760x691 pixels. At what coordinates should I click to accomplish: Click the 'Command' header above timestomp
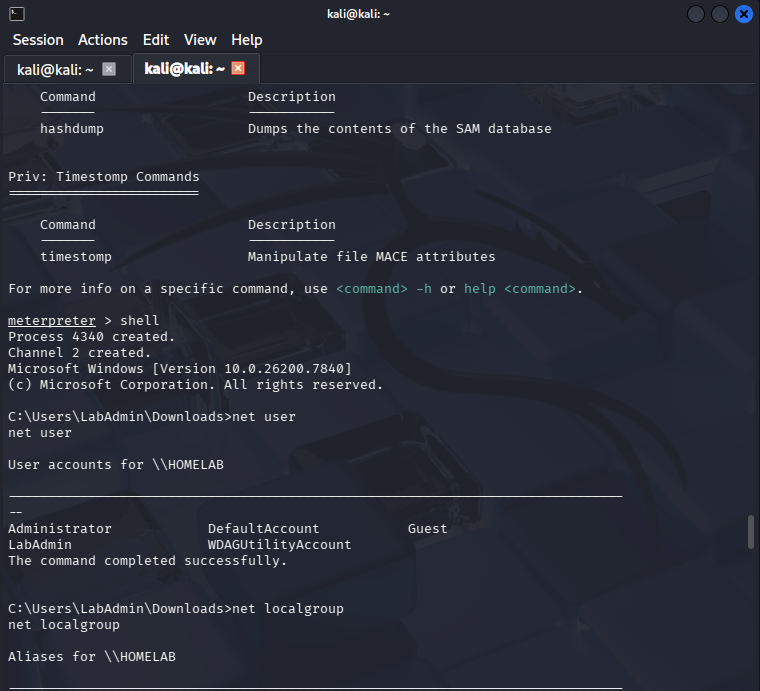point(68,225)
